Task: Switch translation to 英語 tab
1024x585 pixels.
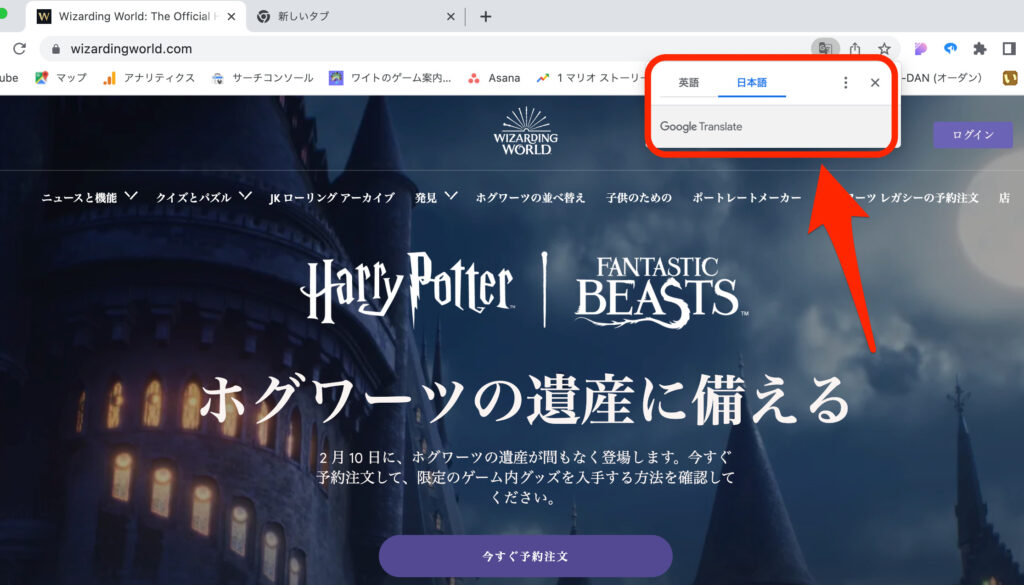Action: (688, 82)
